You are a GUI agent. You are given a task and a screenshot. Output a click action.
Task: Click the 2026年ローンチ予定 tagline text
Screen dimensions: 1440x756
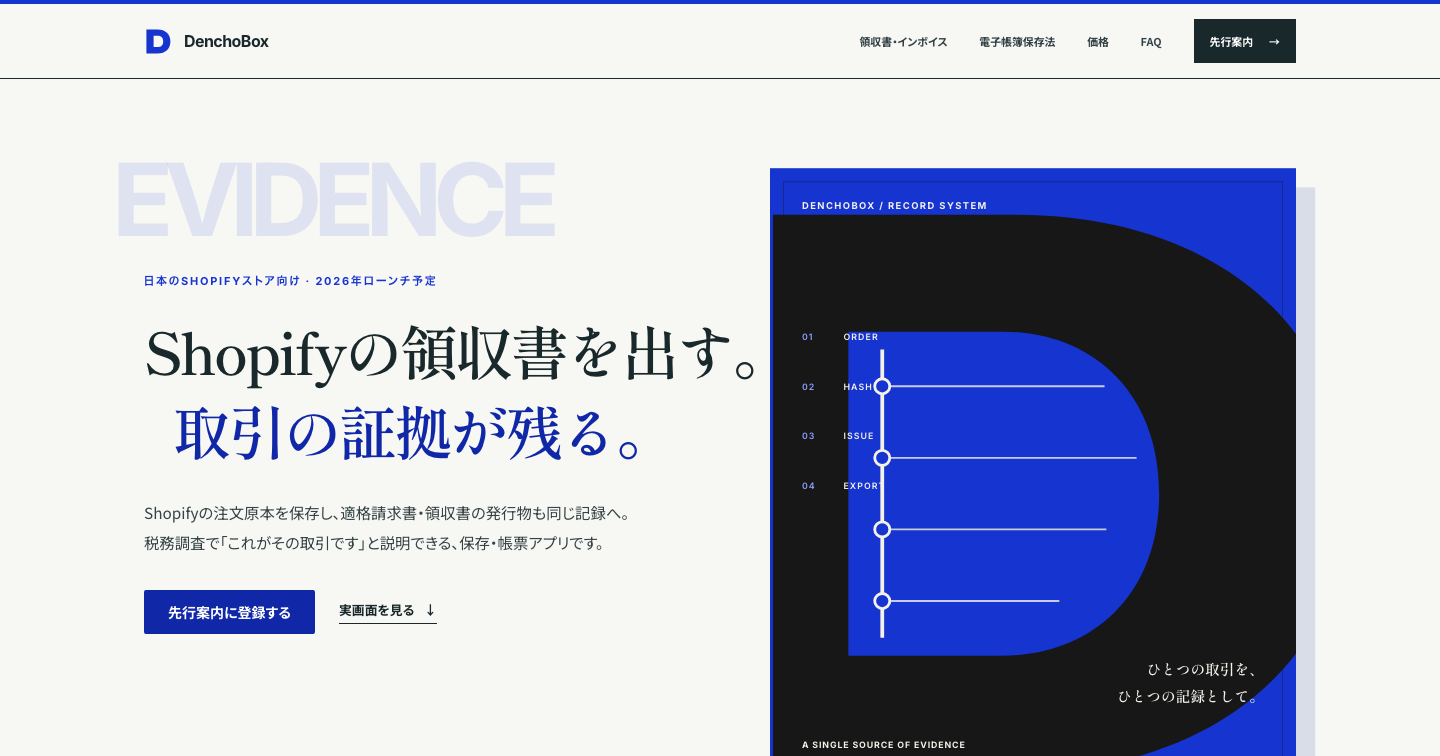pyautogui.click(x=376, y=281)
